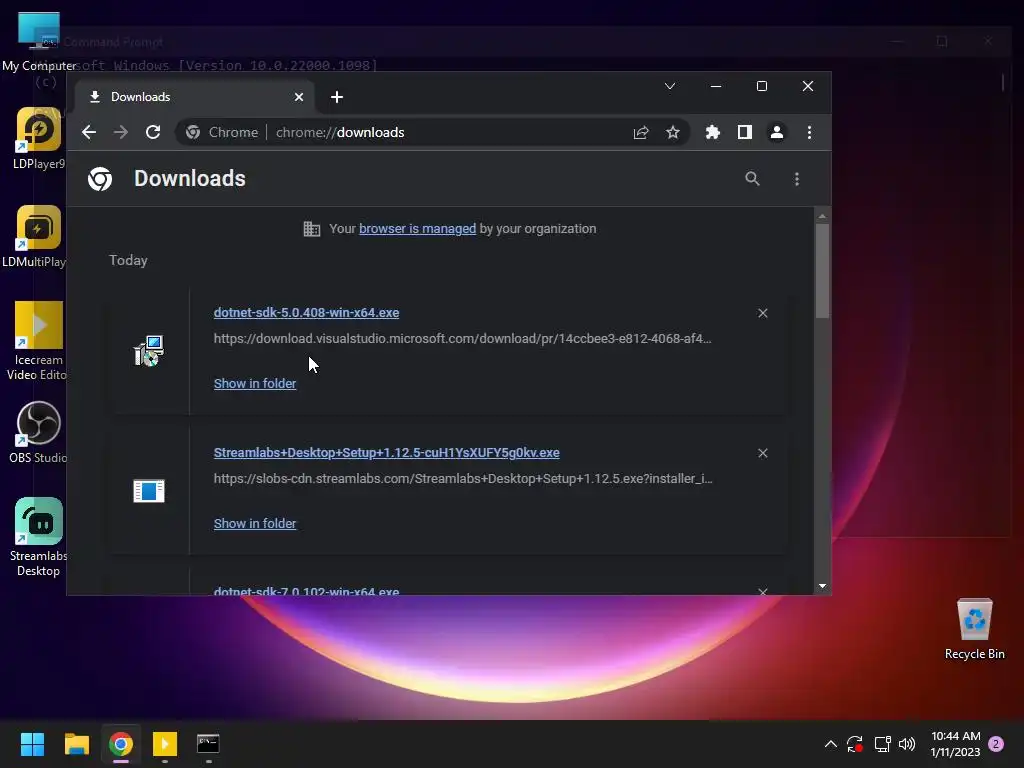Toggle the Chrome side panel icon
Screen dimensions: 1024x768
(x=744, y=133)
